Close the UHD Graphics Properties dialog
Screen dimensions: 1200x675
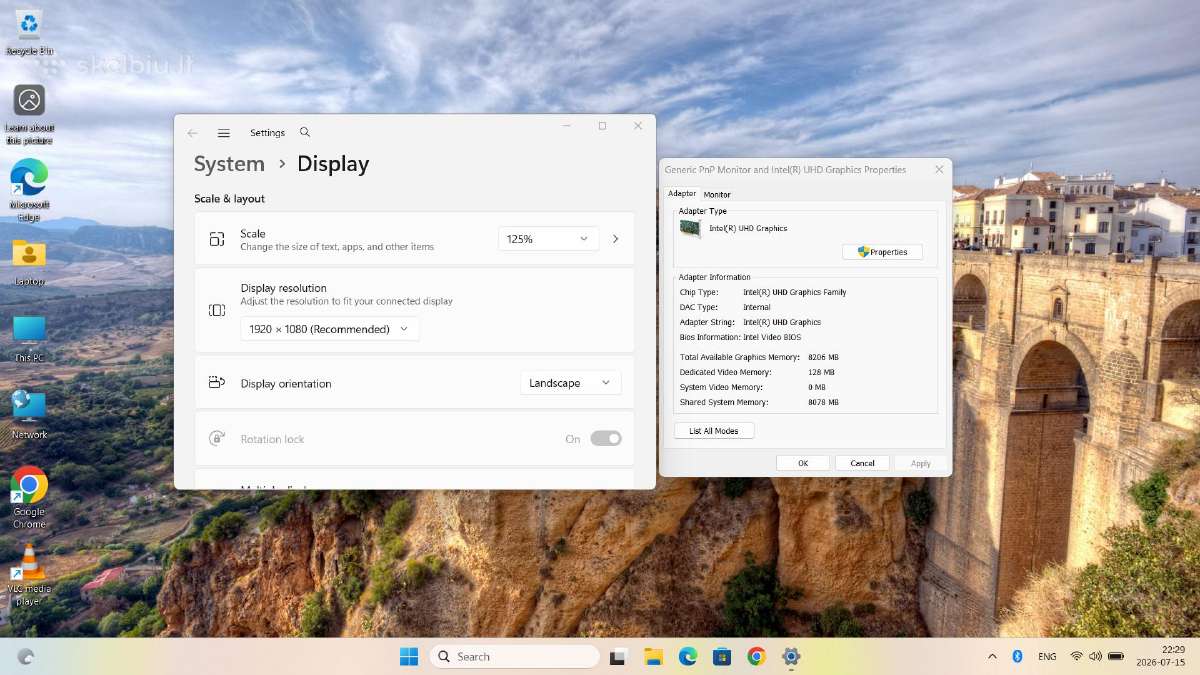coord(939,170)
